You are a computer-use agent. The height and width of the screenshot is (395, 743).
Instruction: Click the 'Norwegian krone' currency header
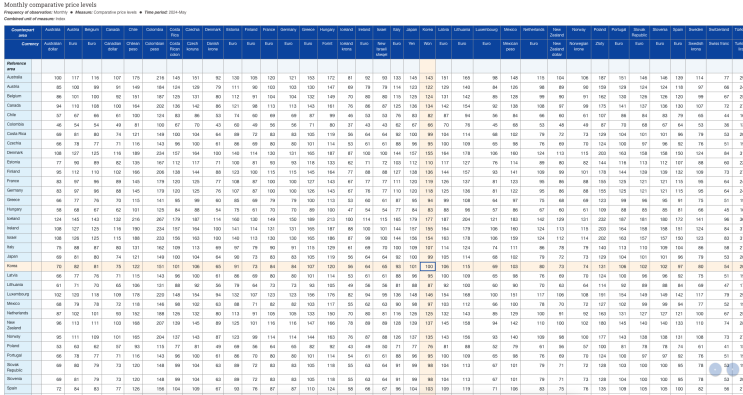pos(579,49)
